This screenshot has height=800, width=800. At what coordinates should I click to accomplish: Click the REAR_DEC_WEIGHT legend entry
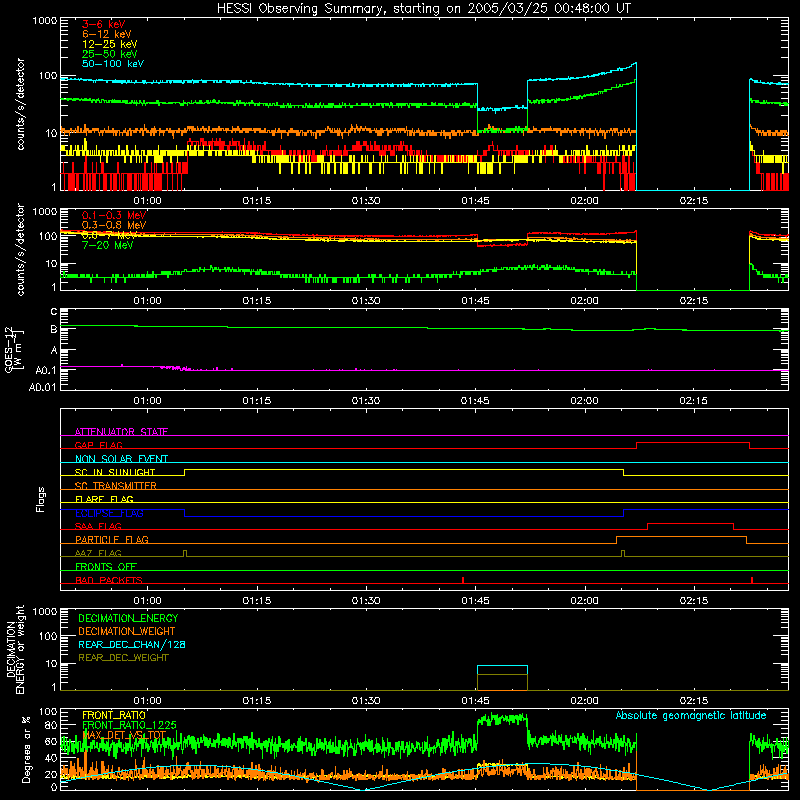(123, 658)
